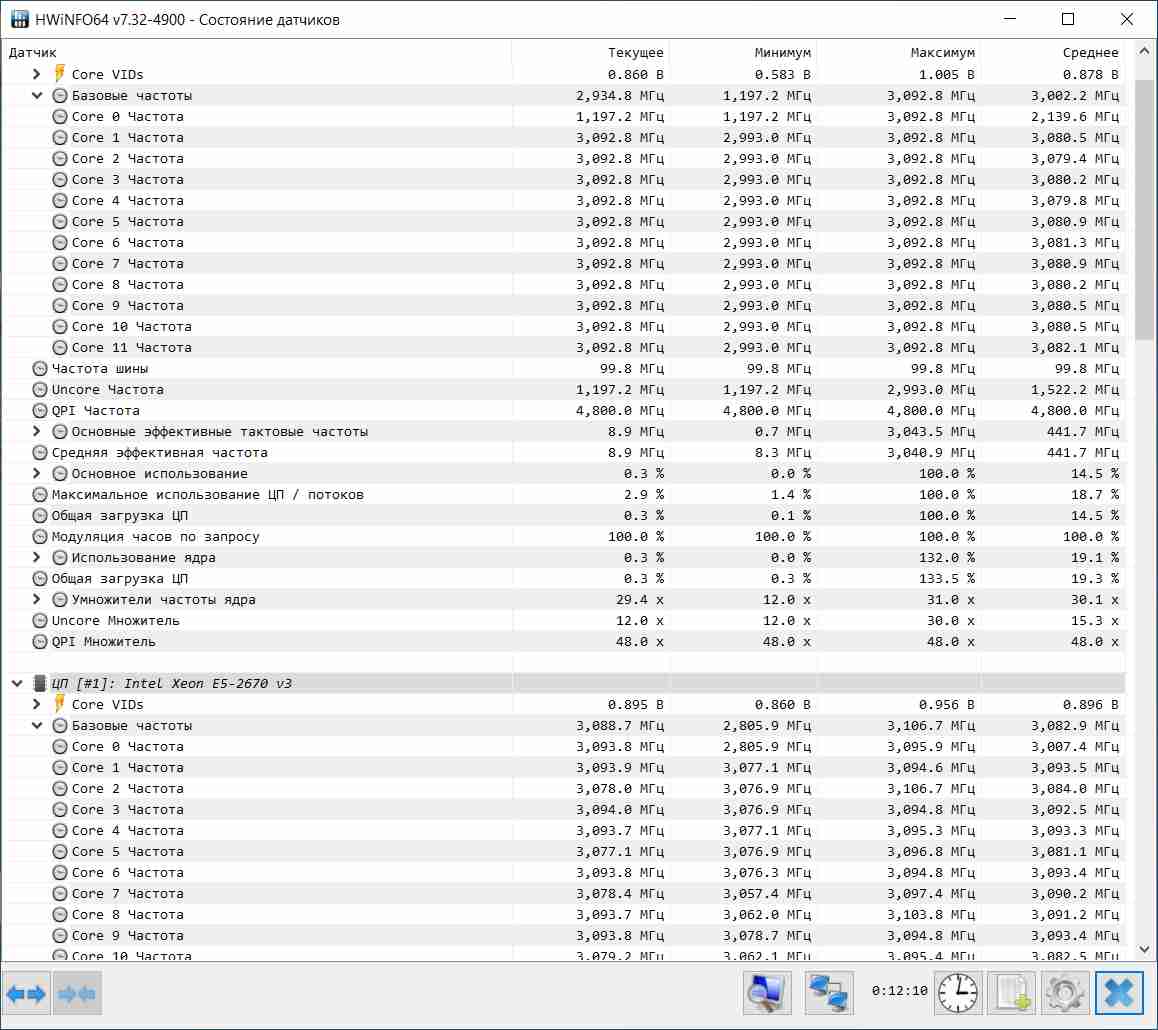Select Модуляция часов по запросу row
Image resolution: width=1158 pixels, height=1030 pixels.
pos(564,537)
